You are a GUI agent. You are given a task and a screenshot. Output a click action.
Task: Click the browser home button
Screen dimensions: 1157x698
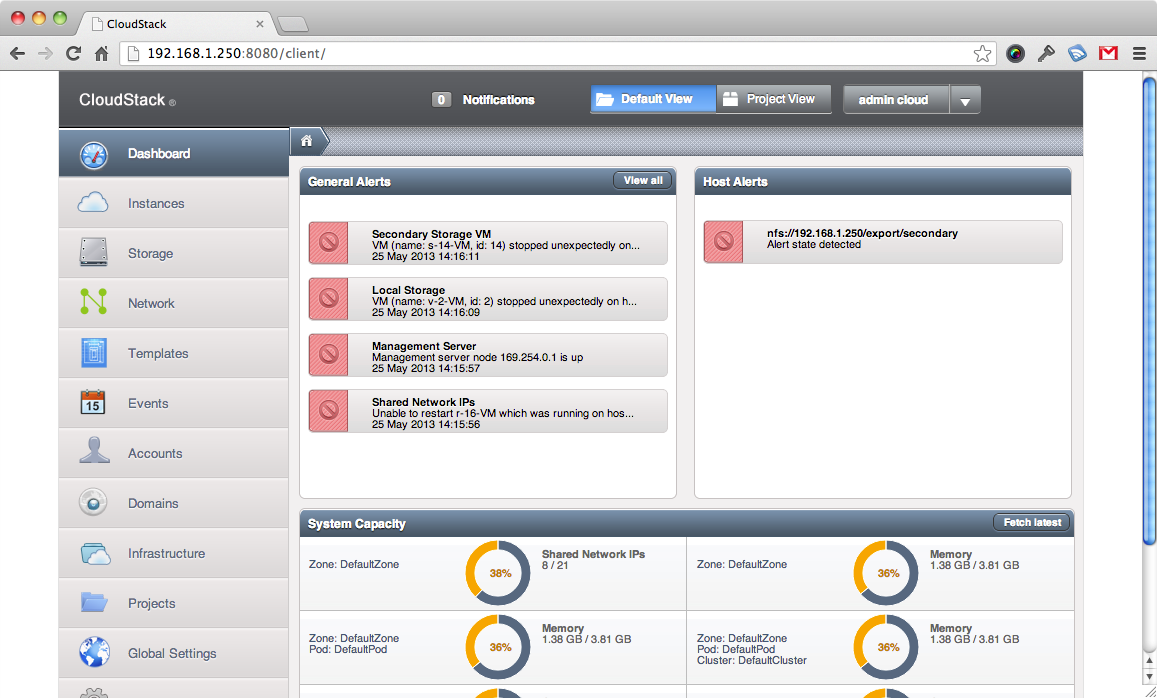[x=102, y=53]
